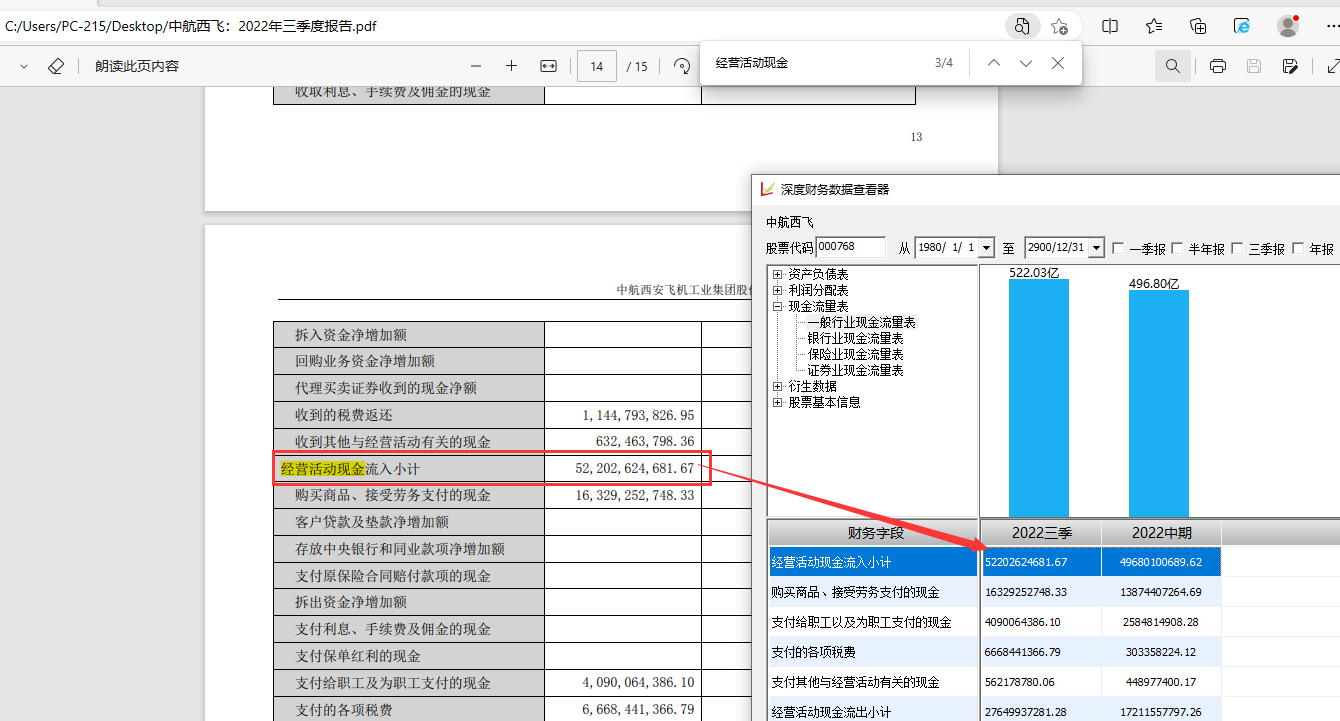Zoom out the PDF with minus icon
1340x721 pixels.
(476, 66)
